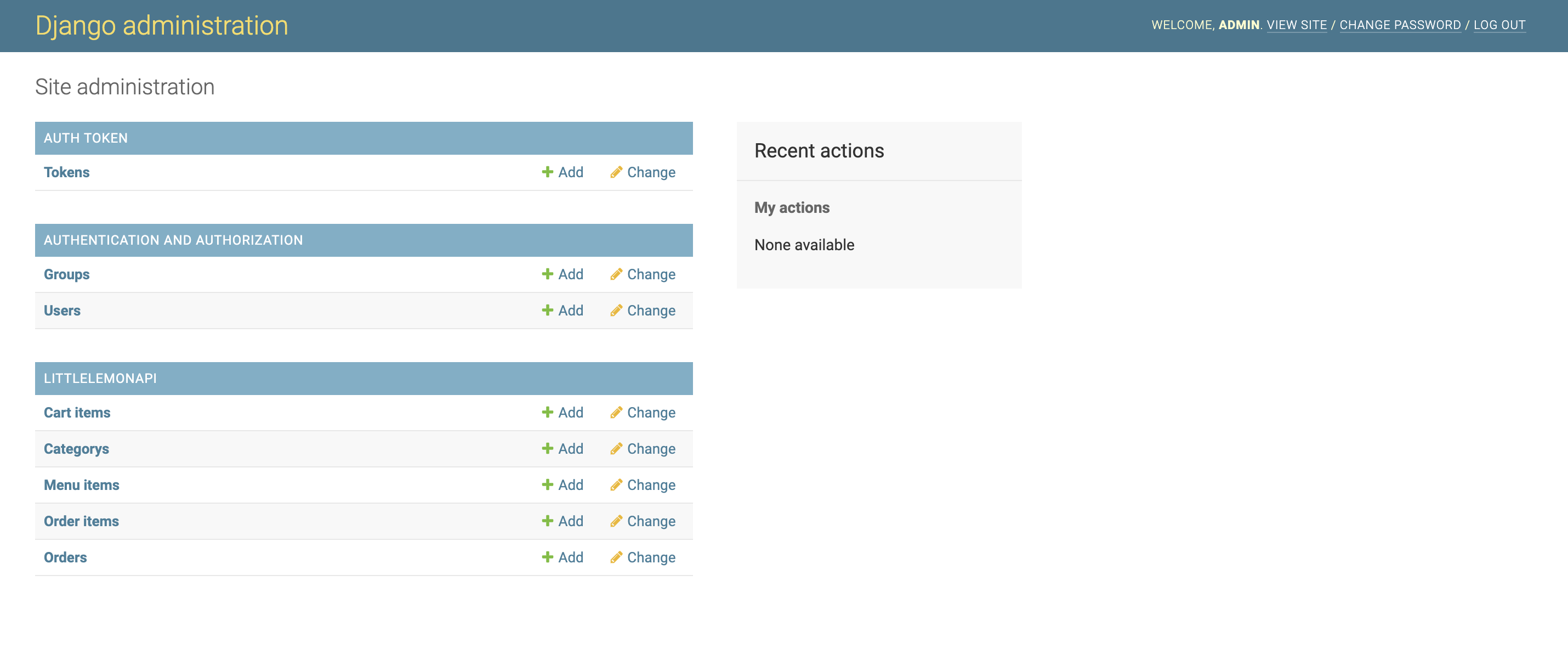Click the Change text link for Order items

pos(651,521)
